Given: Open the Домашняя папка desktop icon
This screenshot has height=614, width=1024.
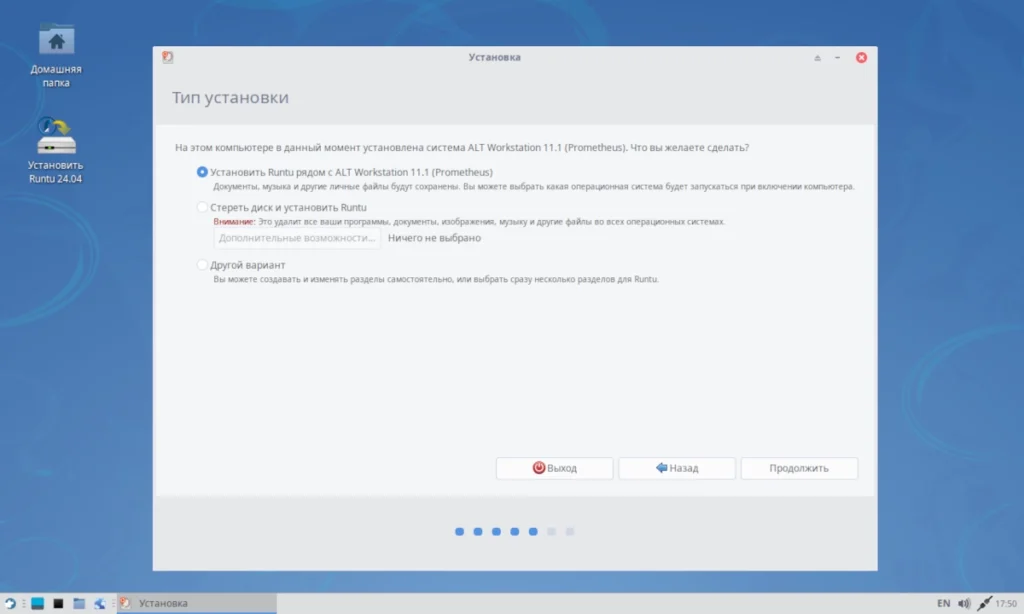Looking at the screenshot, I should tap(56, 56).
